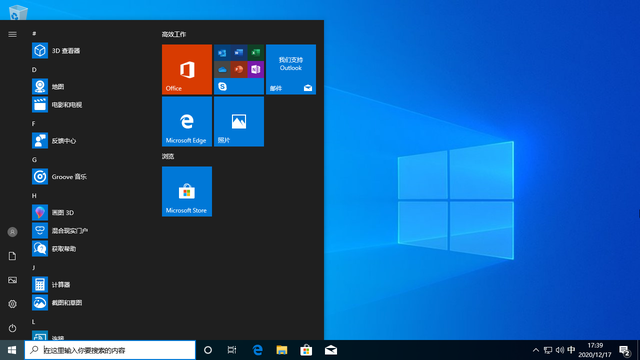Open Mail from taskbar
Image resolution: width=640 pixels, height=360 pixels.
[x=331, y=350]
